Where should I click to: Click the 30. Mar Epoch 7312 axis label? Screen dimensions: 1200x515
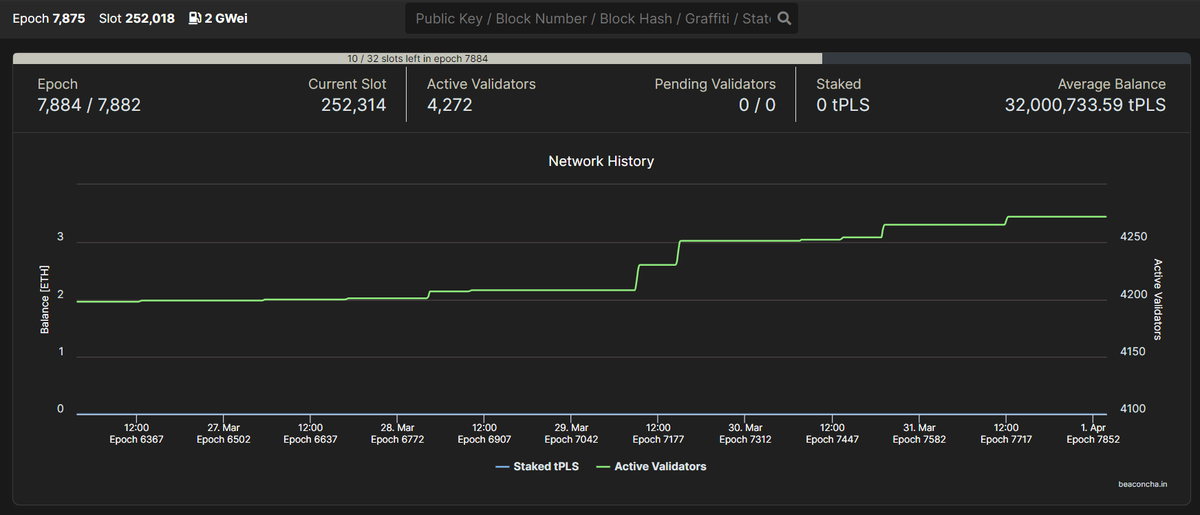click(x=746, y=433)
